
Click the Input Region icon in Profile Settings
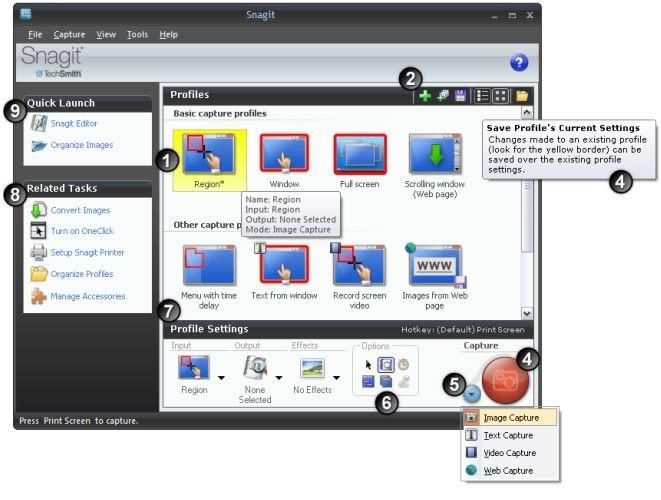coord(194,367)
